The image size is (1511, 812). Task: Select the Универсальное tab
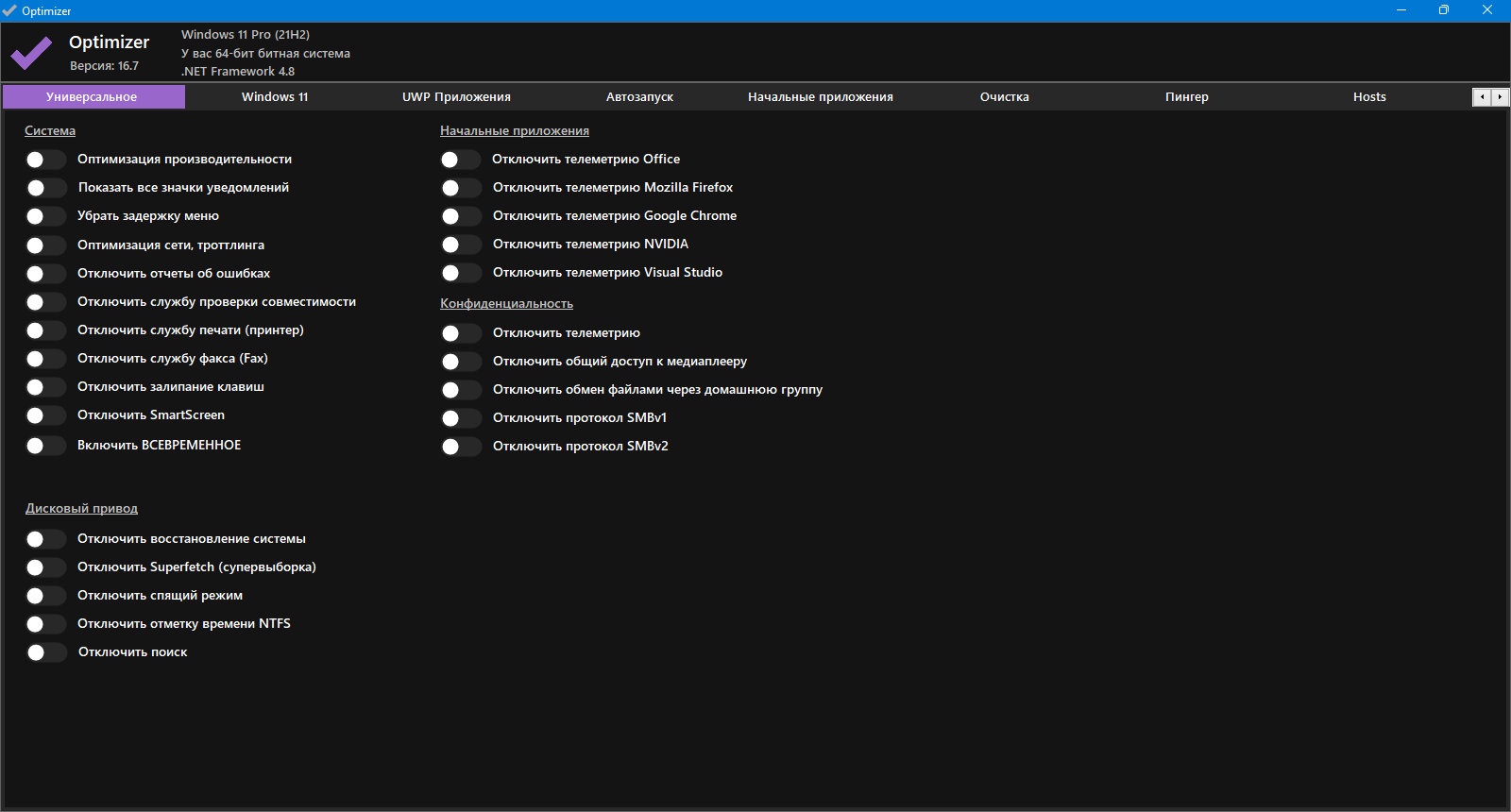[93, 96]
